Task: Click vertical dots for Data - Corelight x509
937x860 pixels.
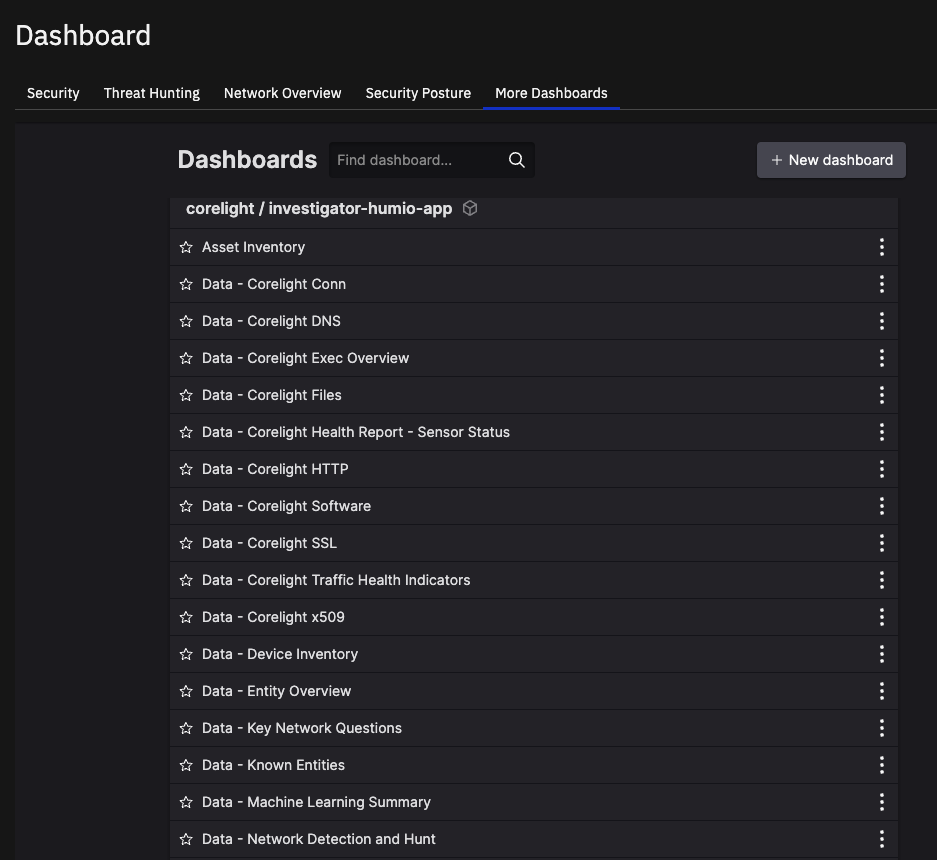Action: 881,618
